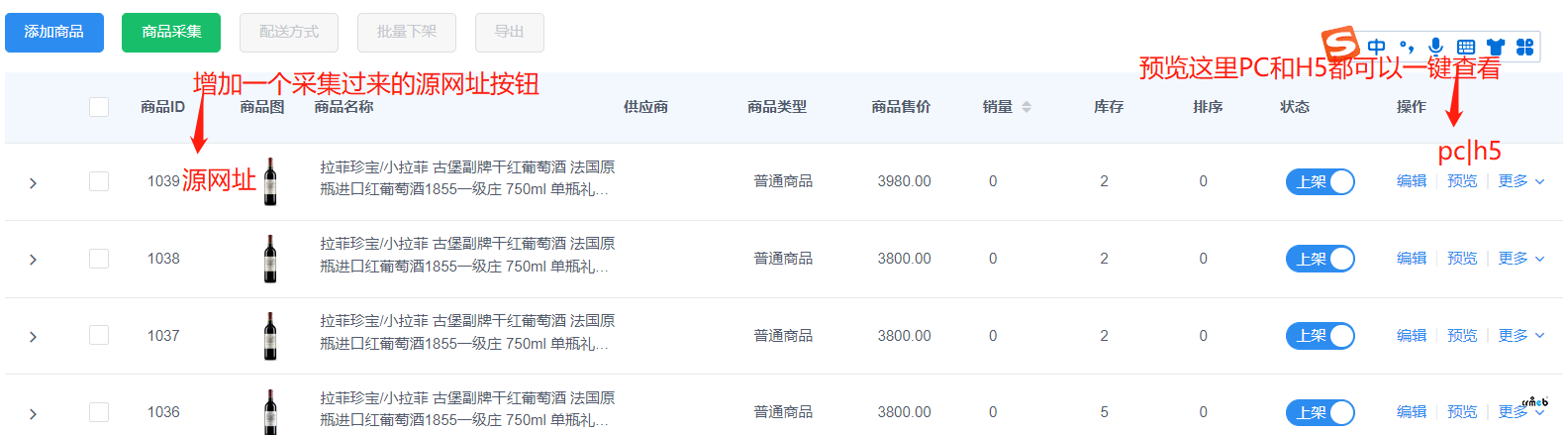Open 编辑 link for product 1039

coord(1412,181)
